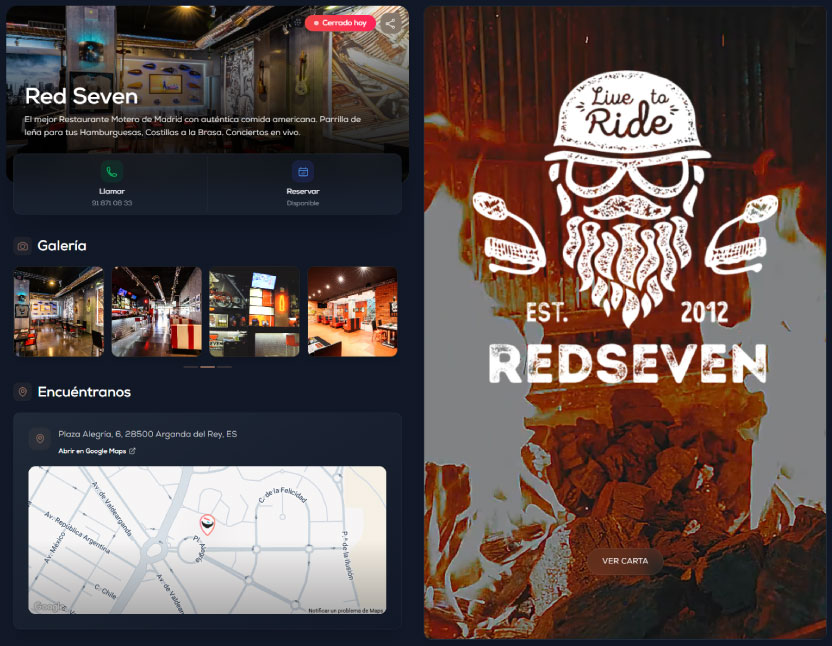The height and width of the screenshot is (646, 832).
Task: Click the Cerrado hoy status badge
Action: pos(340,23)
